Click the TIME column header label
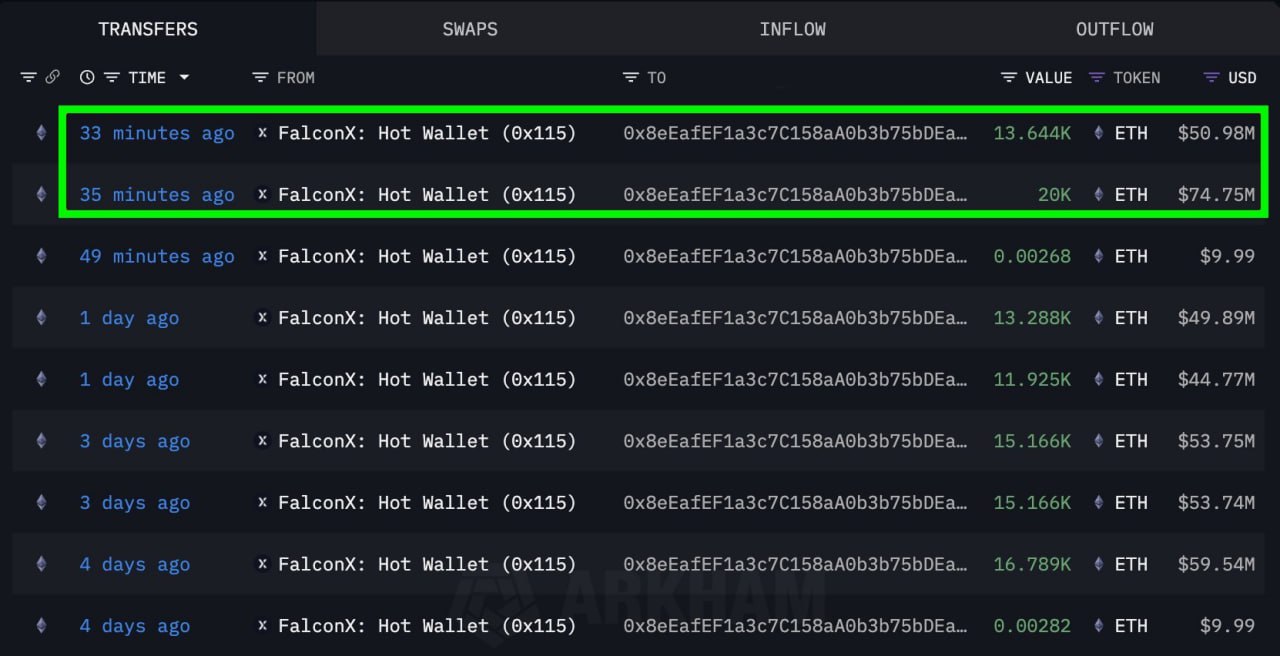 pos(147,77)
